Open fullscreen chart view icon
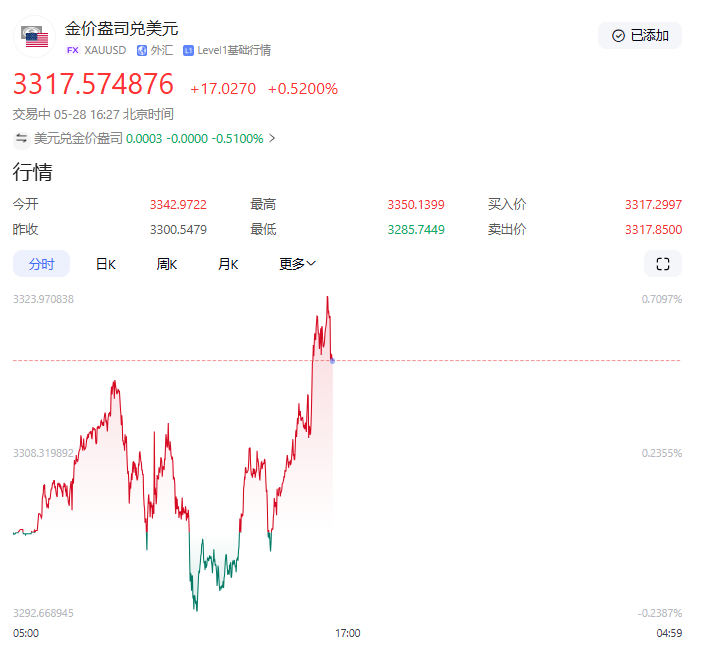This screenshot has width=702, height=657. (x=662, y=264)
